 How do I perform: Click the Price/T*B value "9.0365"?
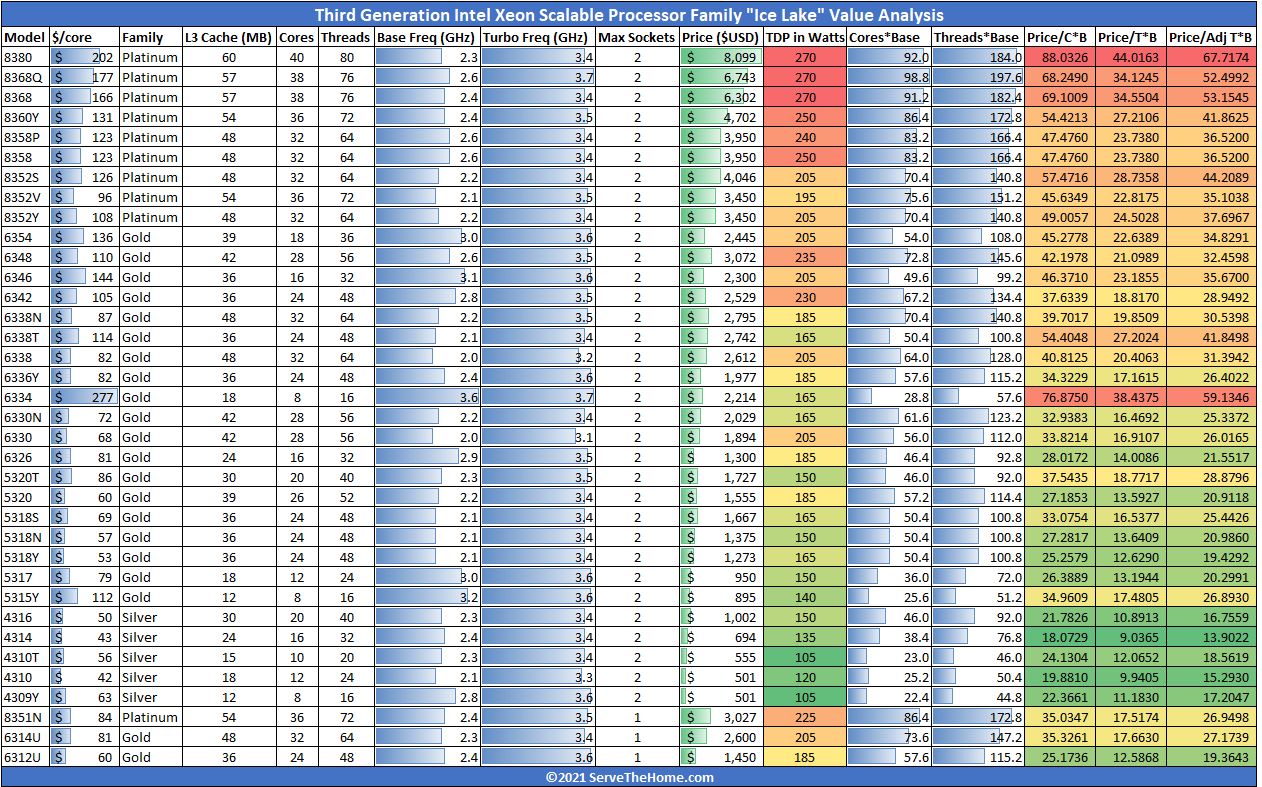tap(1130, 637)
